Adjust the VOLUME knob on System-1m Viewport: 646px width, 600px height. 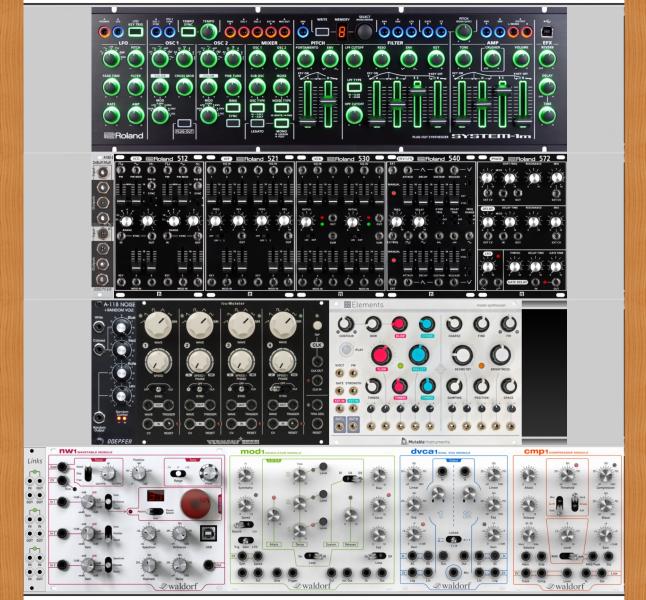521,59
